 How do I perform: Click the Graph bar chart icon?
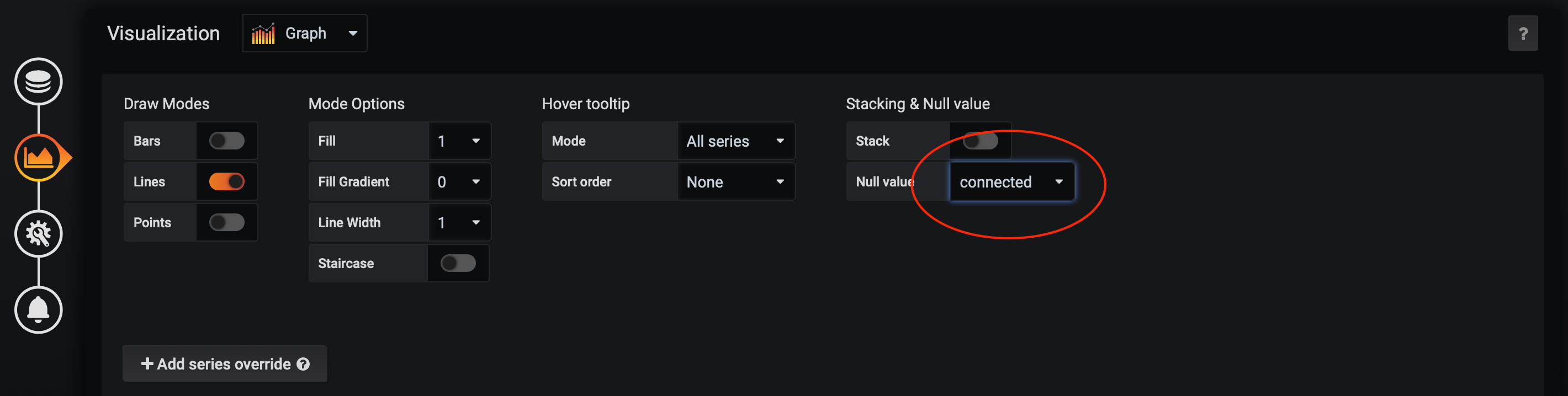point(263,34)
